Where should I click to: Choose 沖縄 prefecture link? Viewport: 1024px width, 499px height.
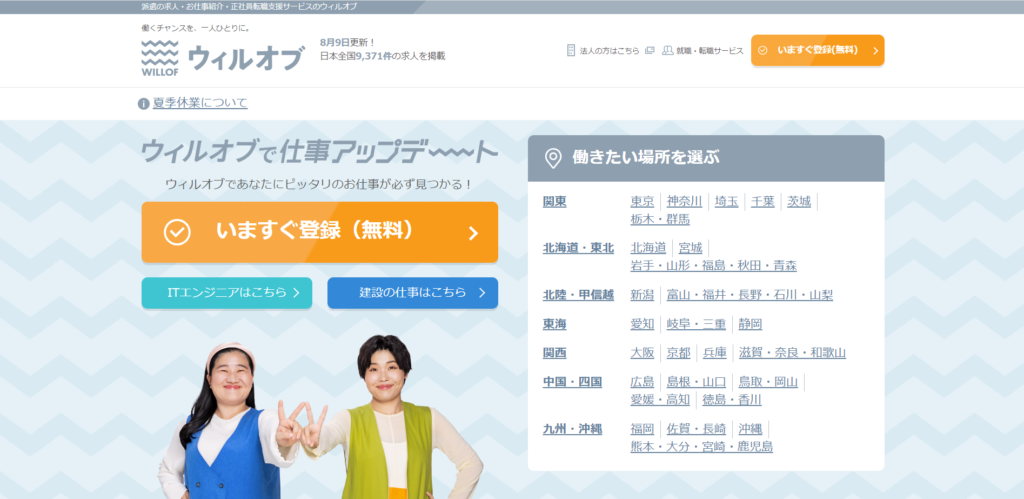click(750, 429)
